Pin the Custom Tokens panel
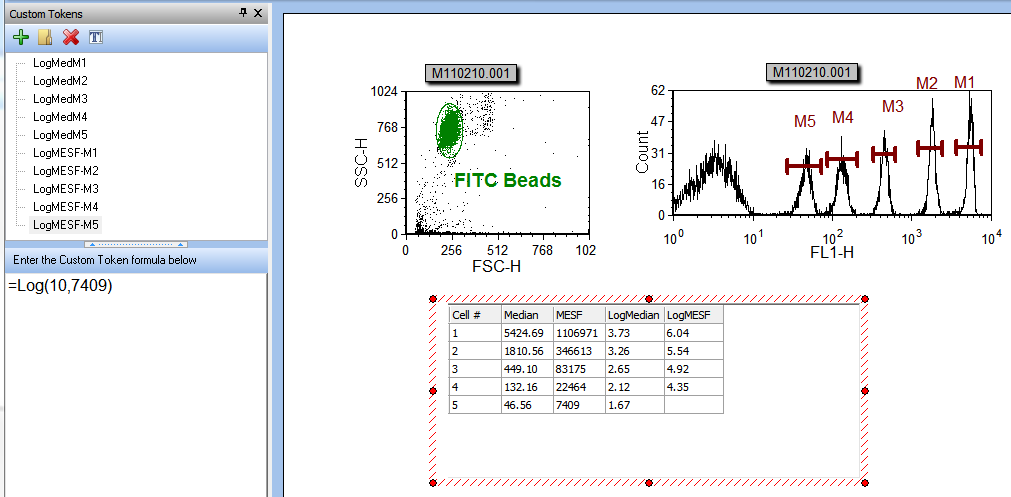The width and height of the screenshot is (1011, 497). pyautogui.click(x=243, y=13)
